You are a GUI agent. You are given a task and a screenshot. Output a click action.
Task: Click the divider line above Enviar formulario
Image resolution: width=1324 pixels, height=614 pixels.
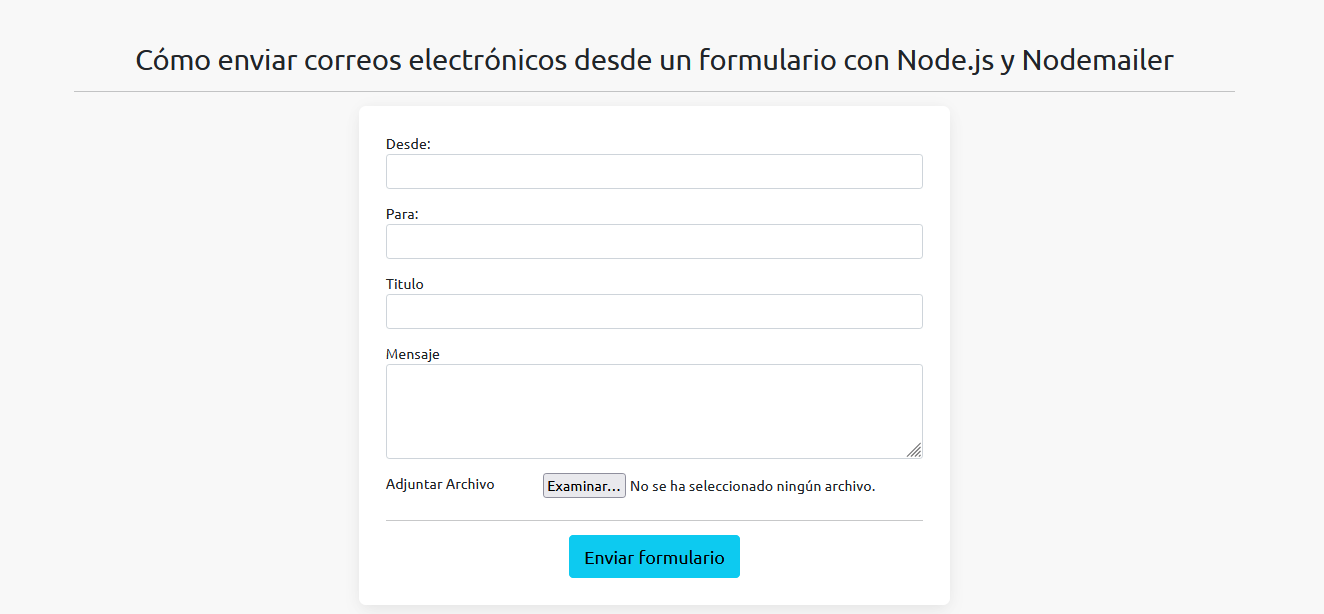tap(654, 520)
